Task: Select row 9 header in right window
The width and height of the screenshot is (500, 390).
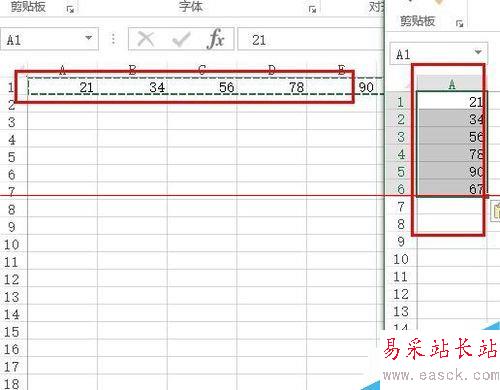Action: pyautogui.click(x=401, y=241)
